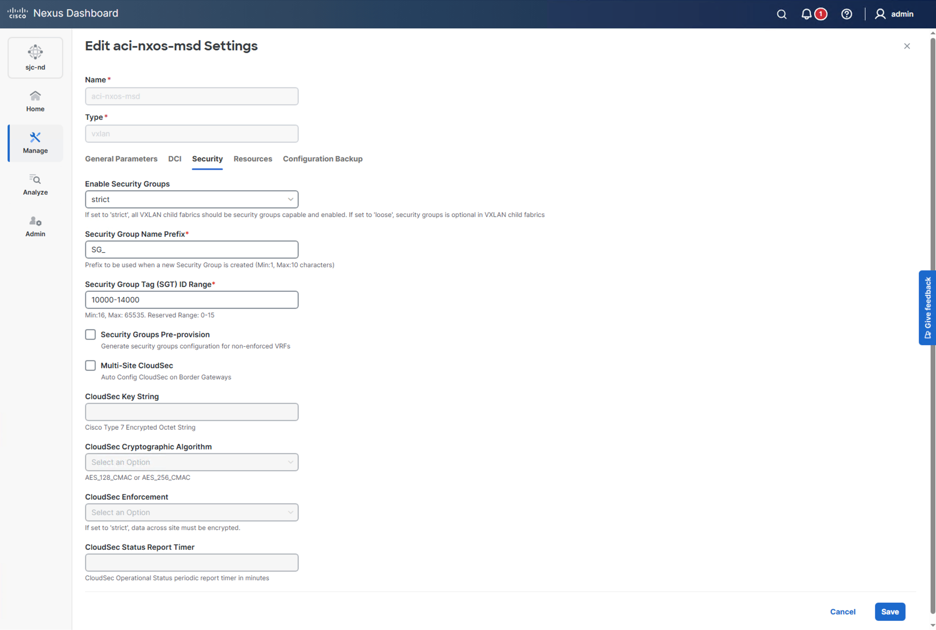This screenshot has height=630, width=936.
Task: Click the SGT ID Range field
Action: (192, 300)
